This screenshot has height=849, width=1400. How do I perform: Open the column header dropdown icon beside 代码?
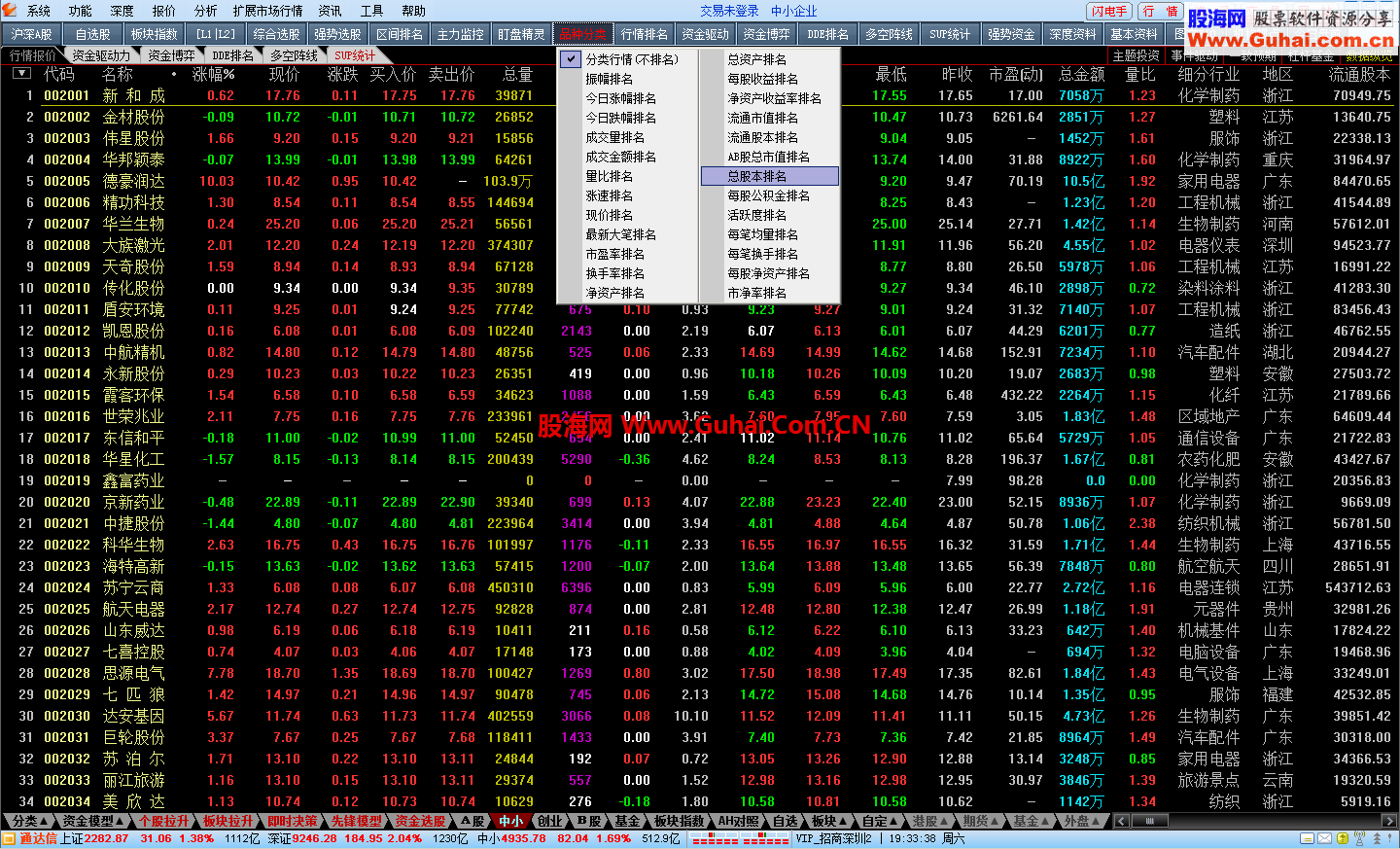[x=21, y=74]
